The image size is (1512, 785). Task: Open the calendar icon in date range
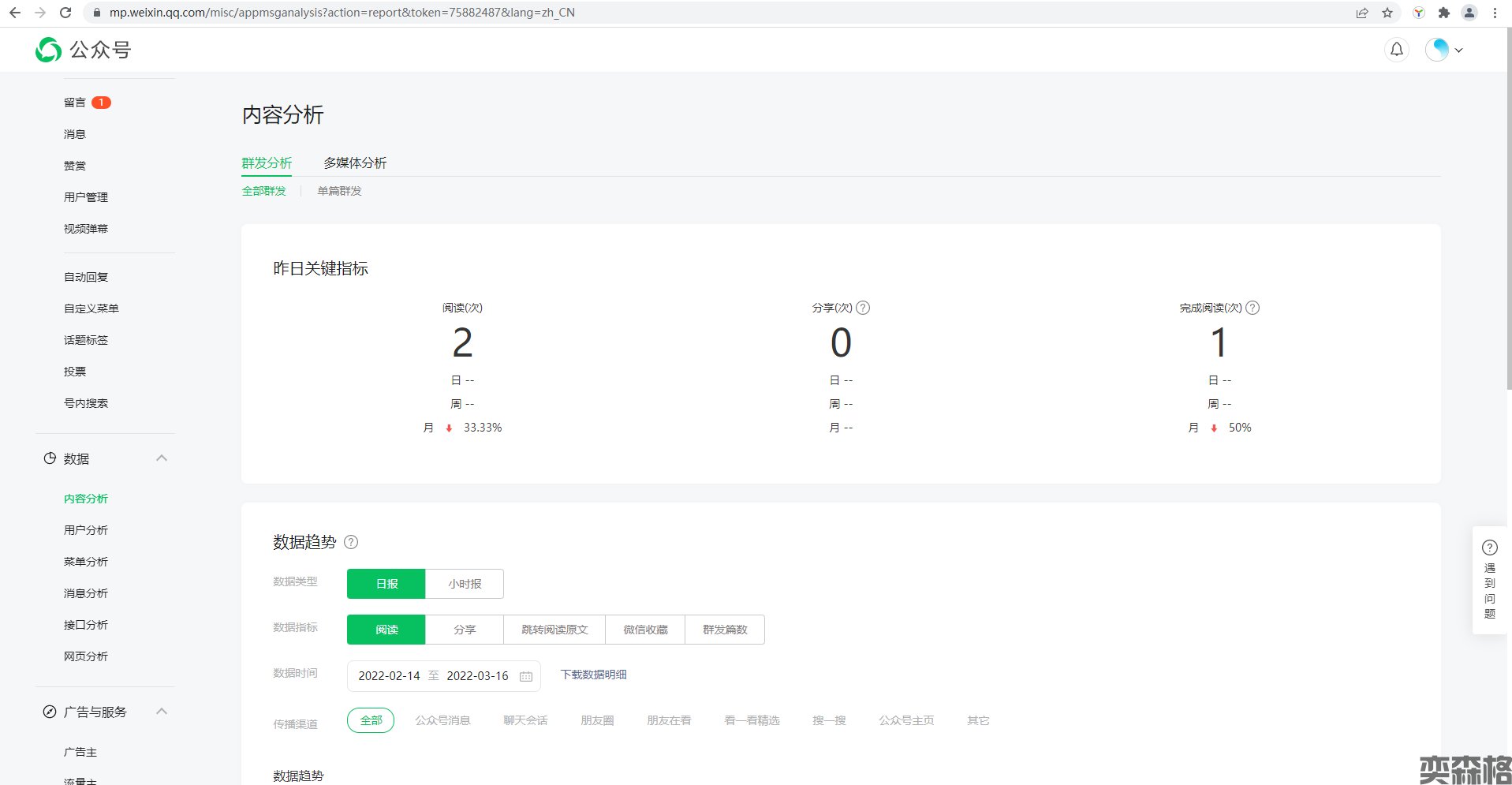tap(526, 676)
